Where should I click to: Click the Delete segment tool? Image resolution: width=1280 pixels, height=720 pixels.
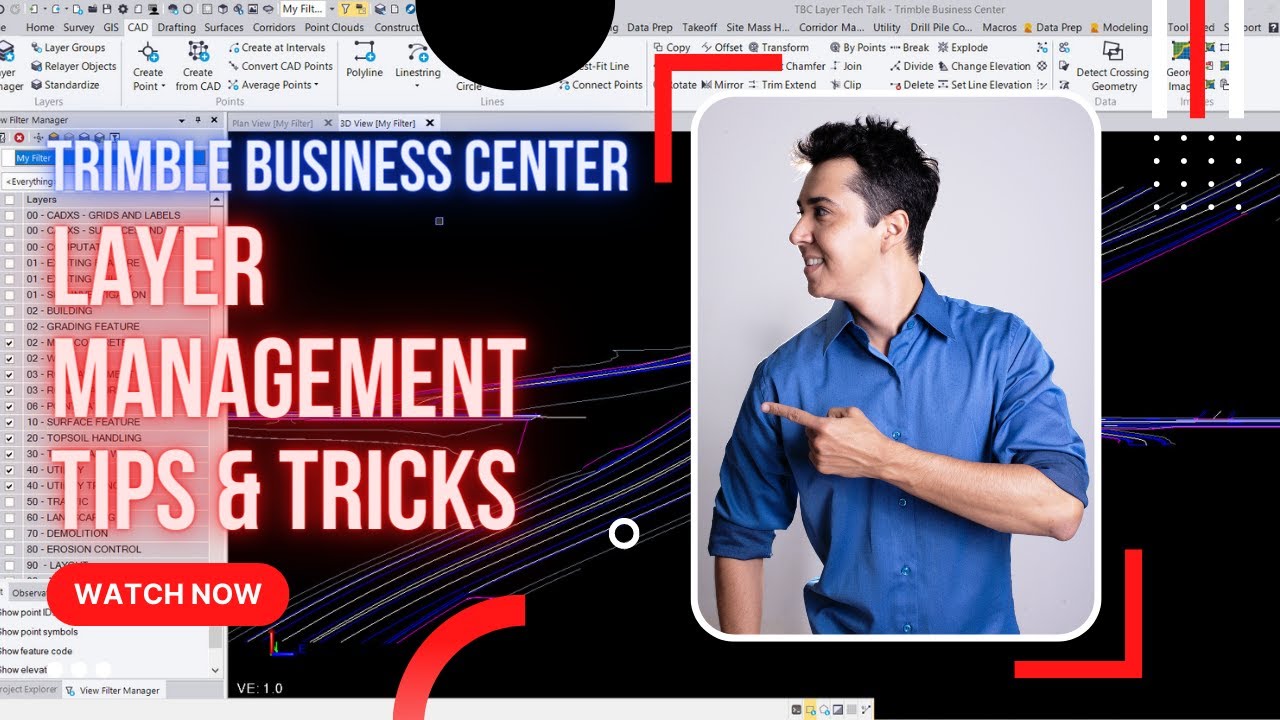911,85
